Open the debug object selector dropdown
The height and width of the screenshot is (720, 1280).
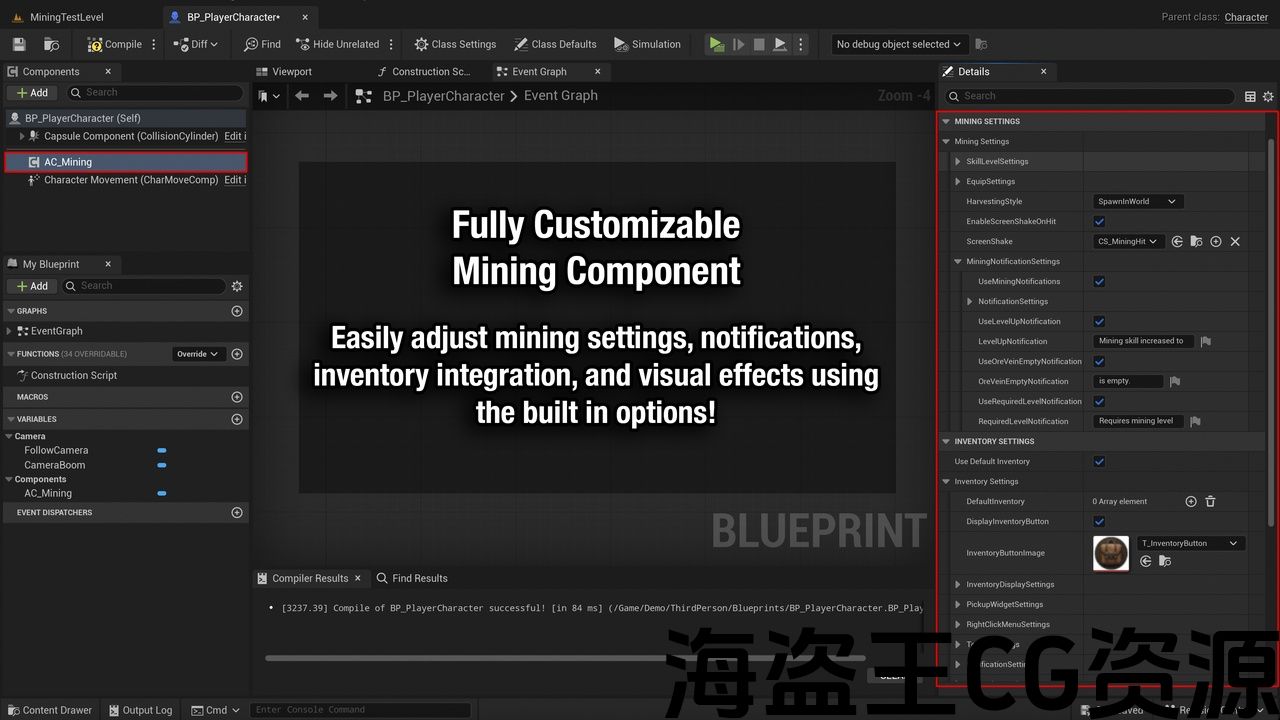point(898,44)
